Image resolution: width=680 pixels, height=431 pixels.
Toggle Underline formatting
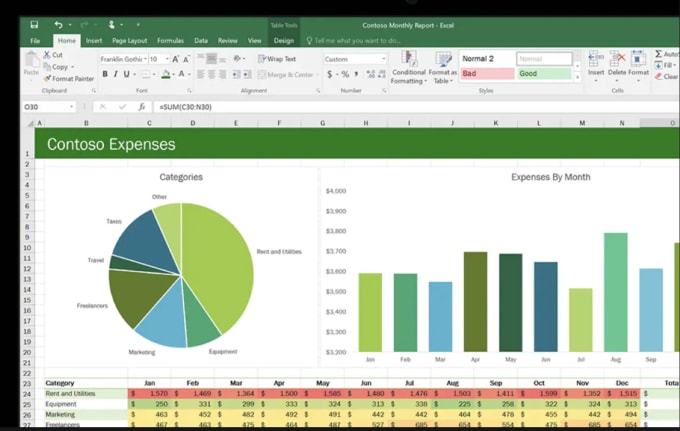(126, 74)
